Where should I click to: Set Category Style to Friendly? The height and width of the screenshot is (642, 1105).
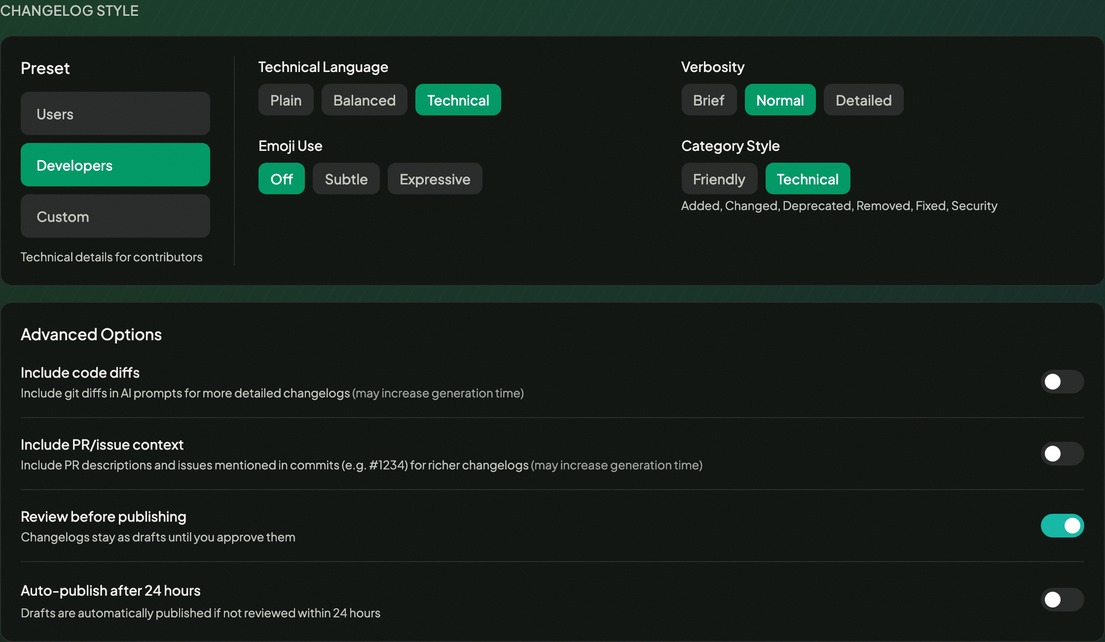tap(719, 178)
